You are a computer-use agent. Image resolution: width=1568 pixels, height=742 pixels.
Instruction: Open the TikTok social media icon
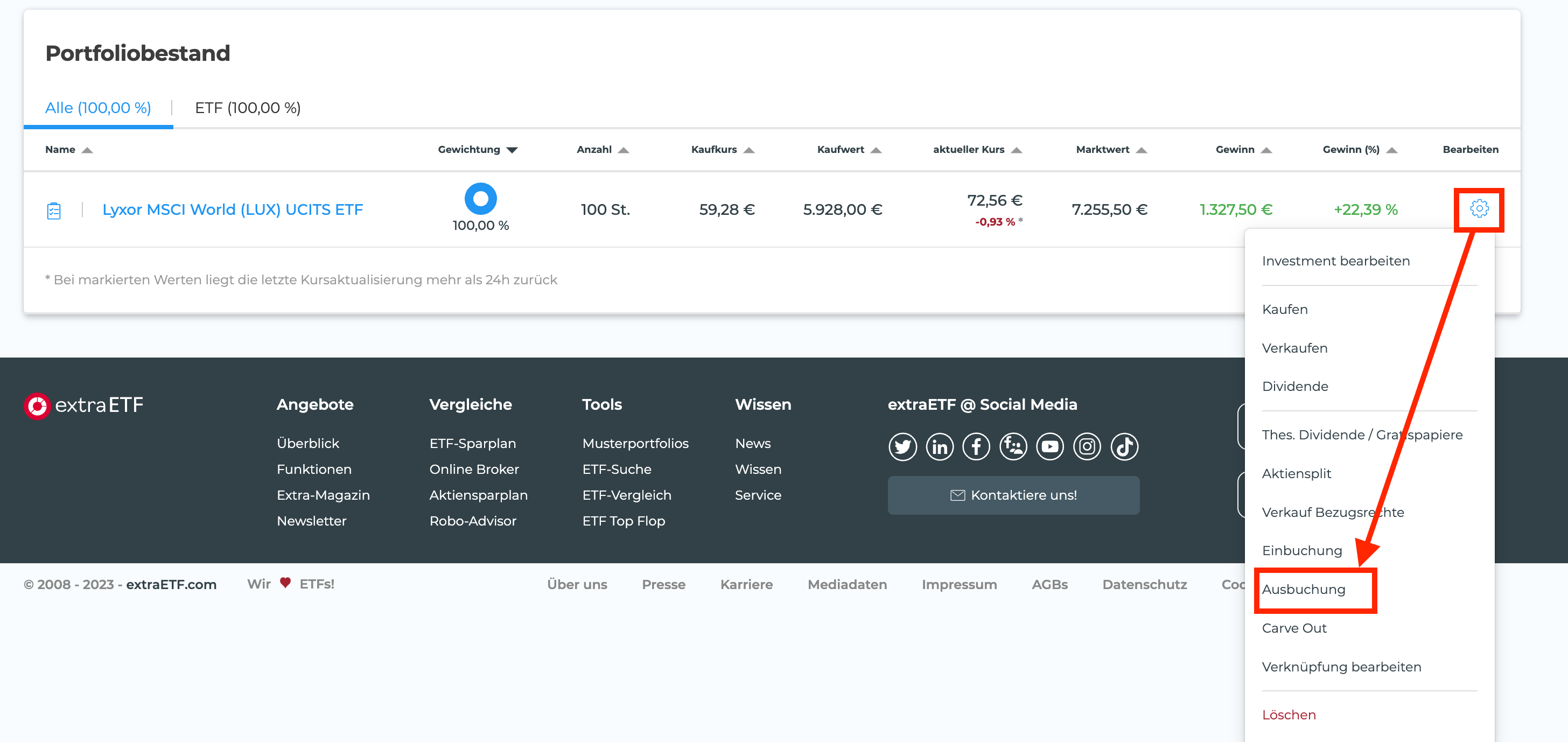(1124, 447)
